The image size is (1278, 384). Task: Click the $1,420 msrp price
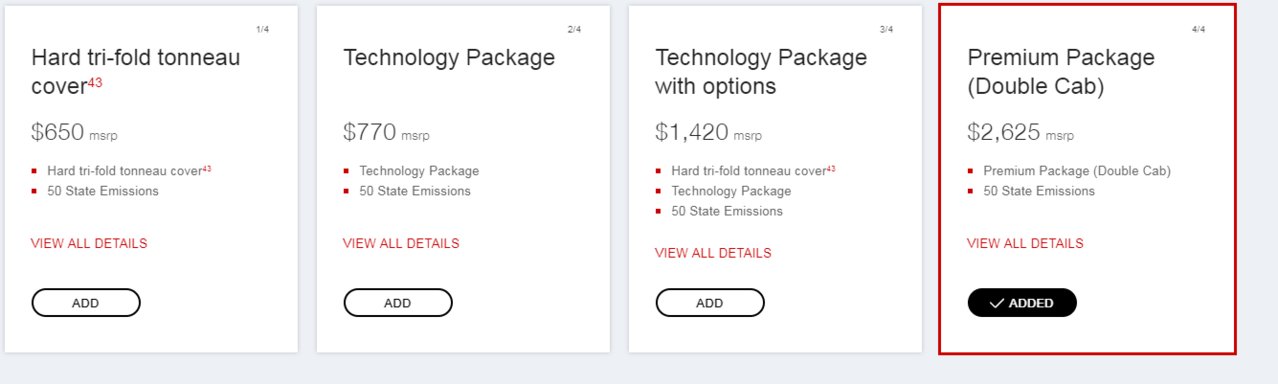click(709, 132)
